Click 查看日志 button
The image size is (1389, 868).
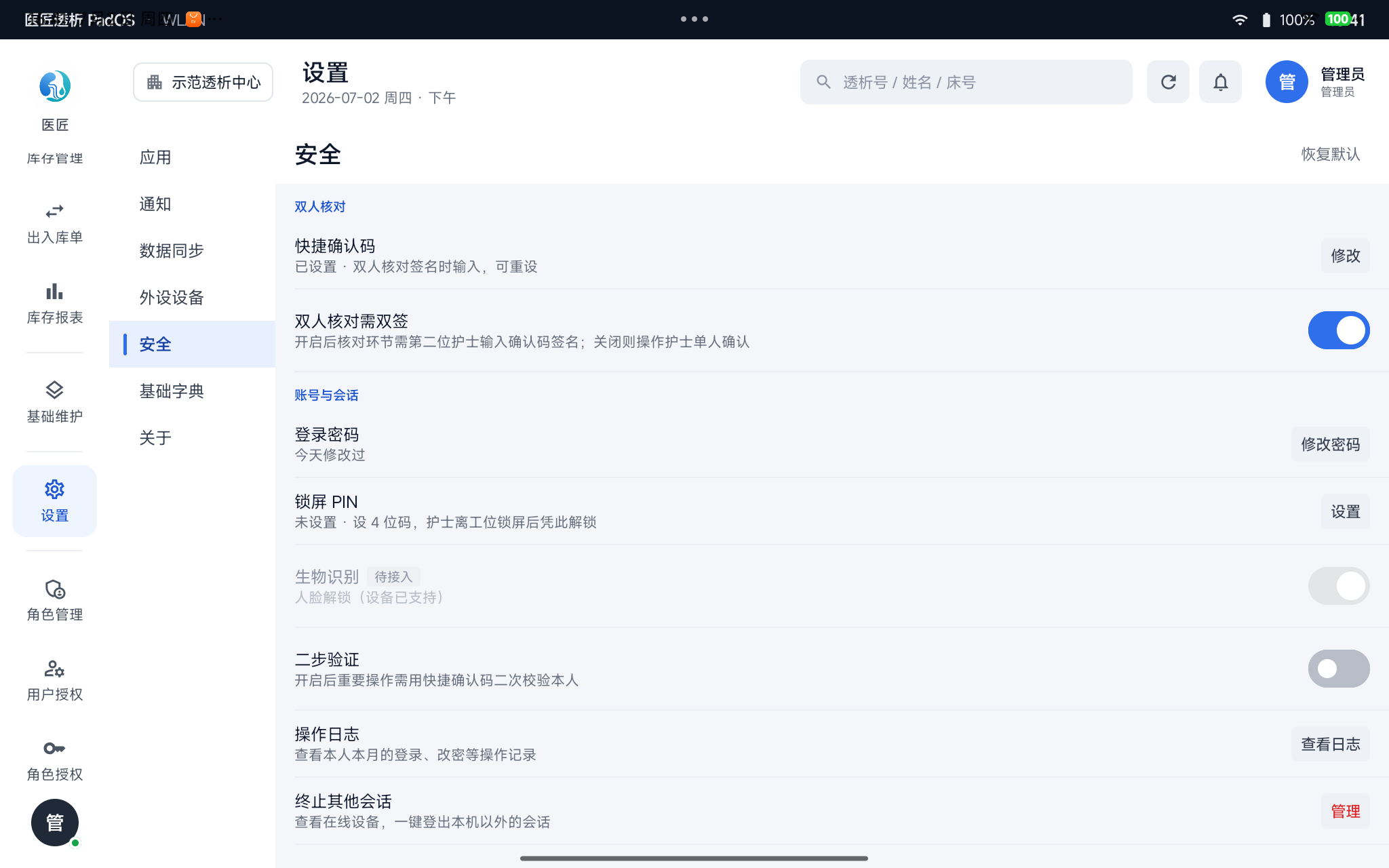tap(1330, 744)
